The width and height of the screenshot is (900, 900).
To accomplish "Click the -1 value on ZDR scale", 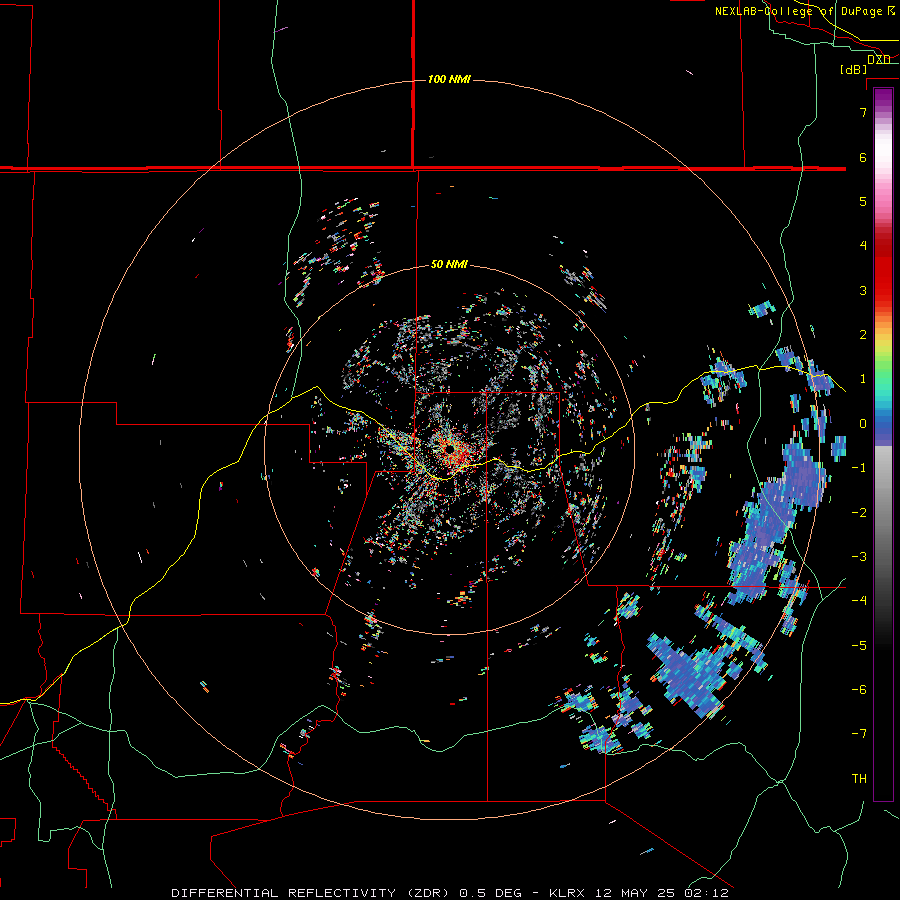I will tap(859, 468).
